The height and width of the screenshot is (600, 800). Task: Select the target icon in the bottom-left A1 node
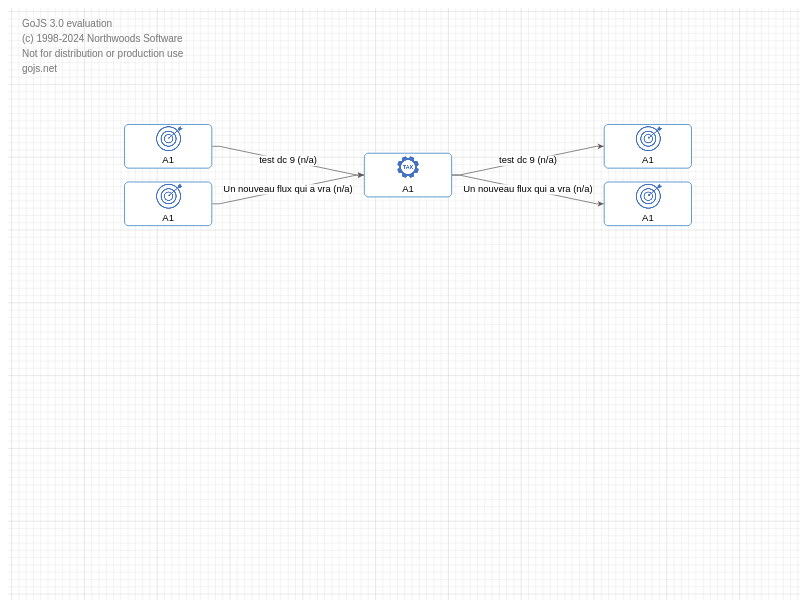[x=168, y=196]
